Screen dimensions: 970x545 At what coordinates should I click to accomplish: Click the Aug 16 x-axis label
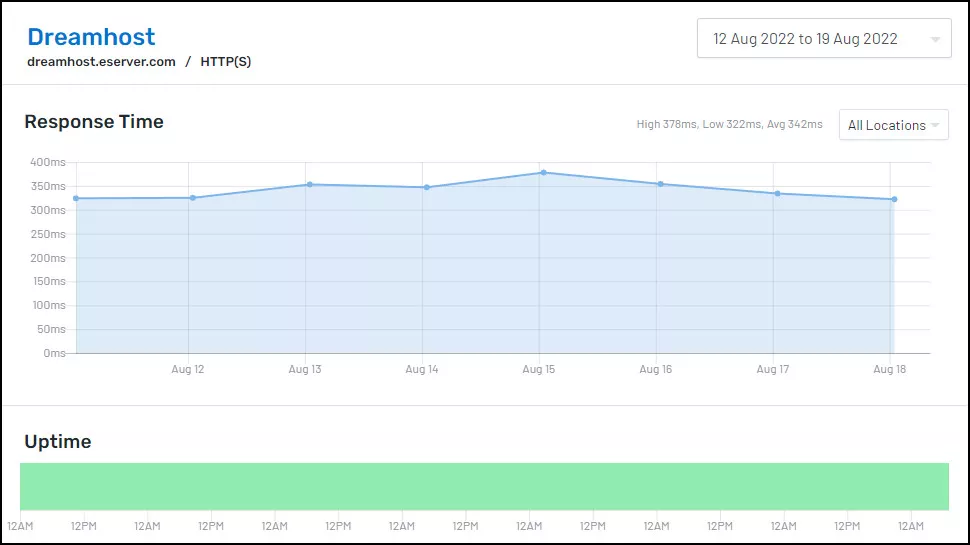(x=656, y=369)
